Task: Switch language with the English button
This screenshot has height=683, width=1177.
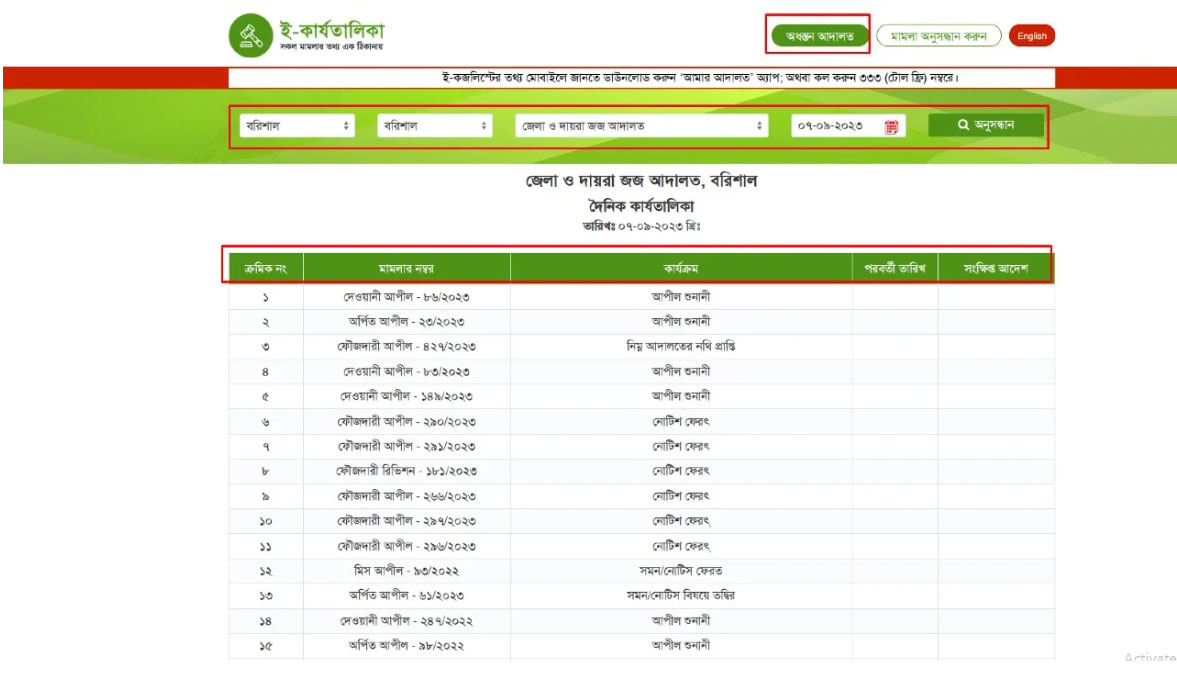Action: tap(1032, 37)
